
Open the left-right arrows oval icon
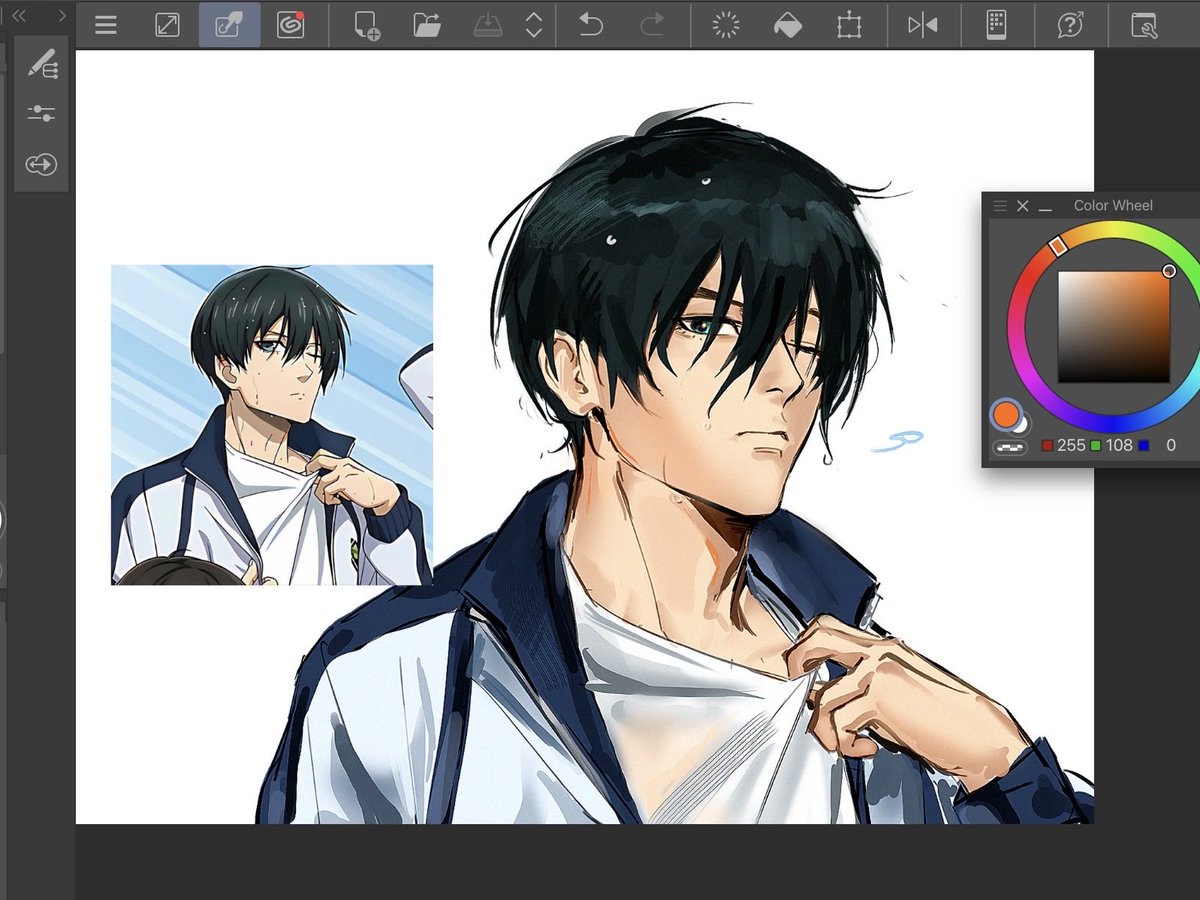coord(42,164)
